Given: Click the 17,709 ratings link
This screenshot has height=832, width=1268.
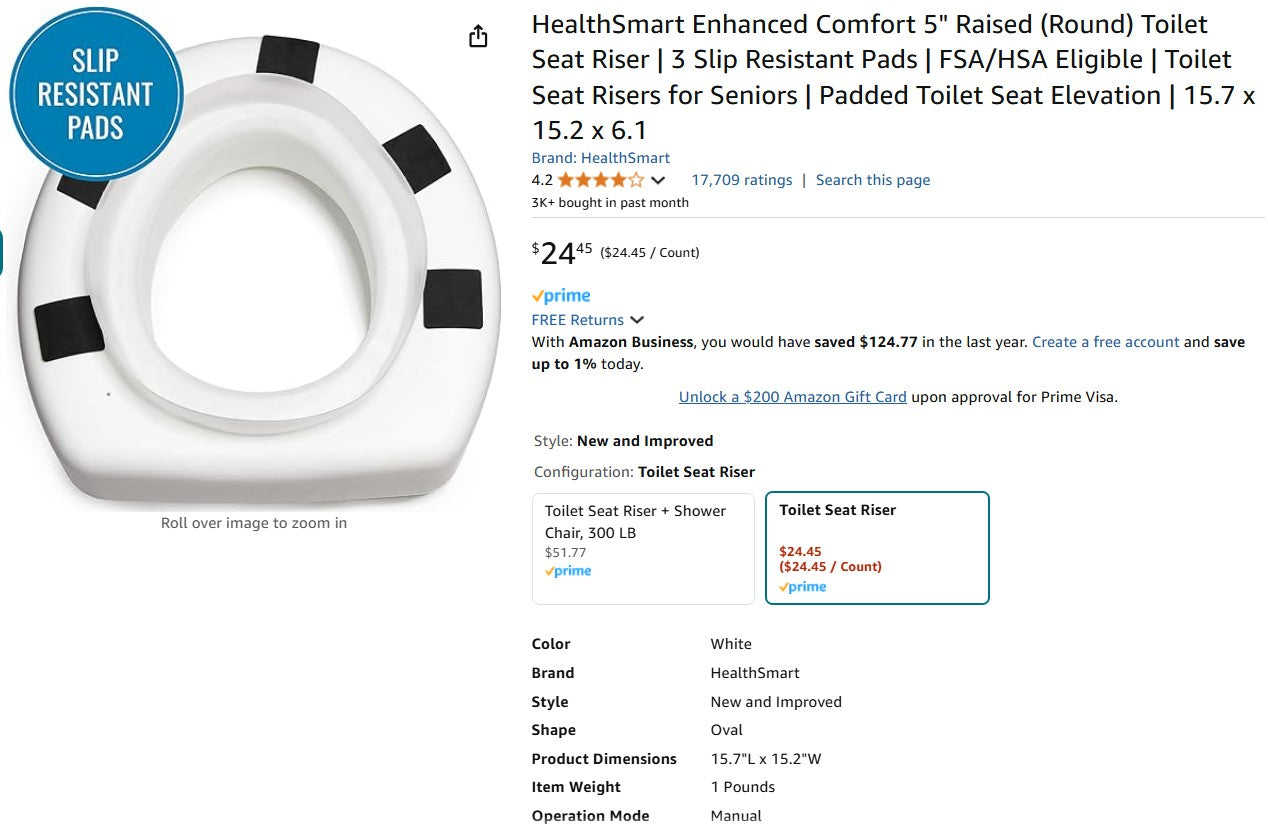Looking at the screenshot, I should pyautogui.click(x=742, y=180).
